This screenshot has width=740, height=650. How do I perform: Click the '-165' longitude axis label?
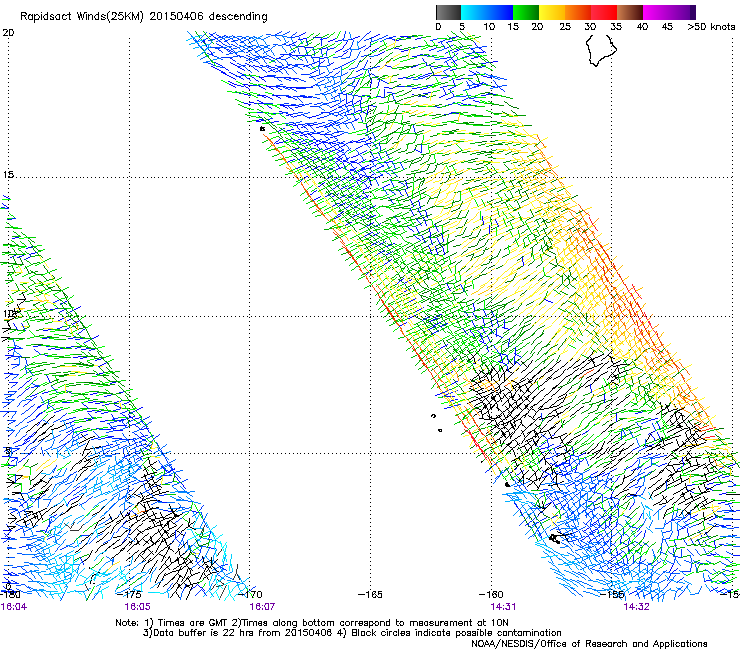click(x=370, y=594)
